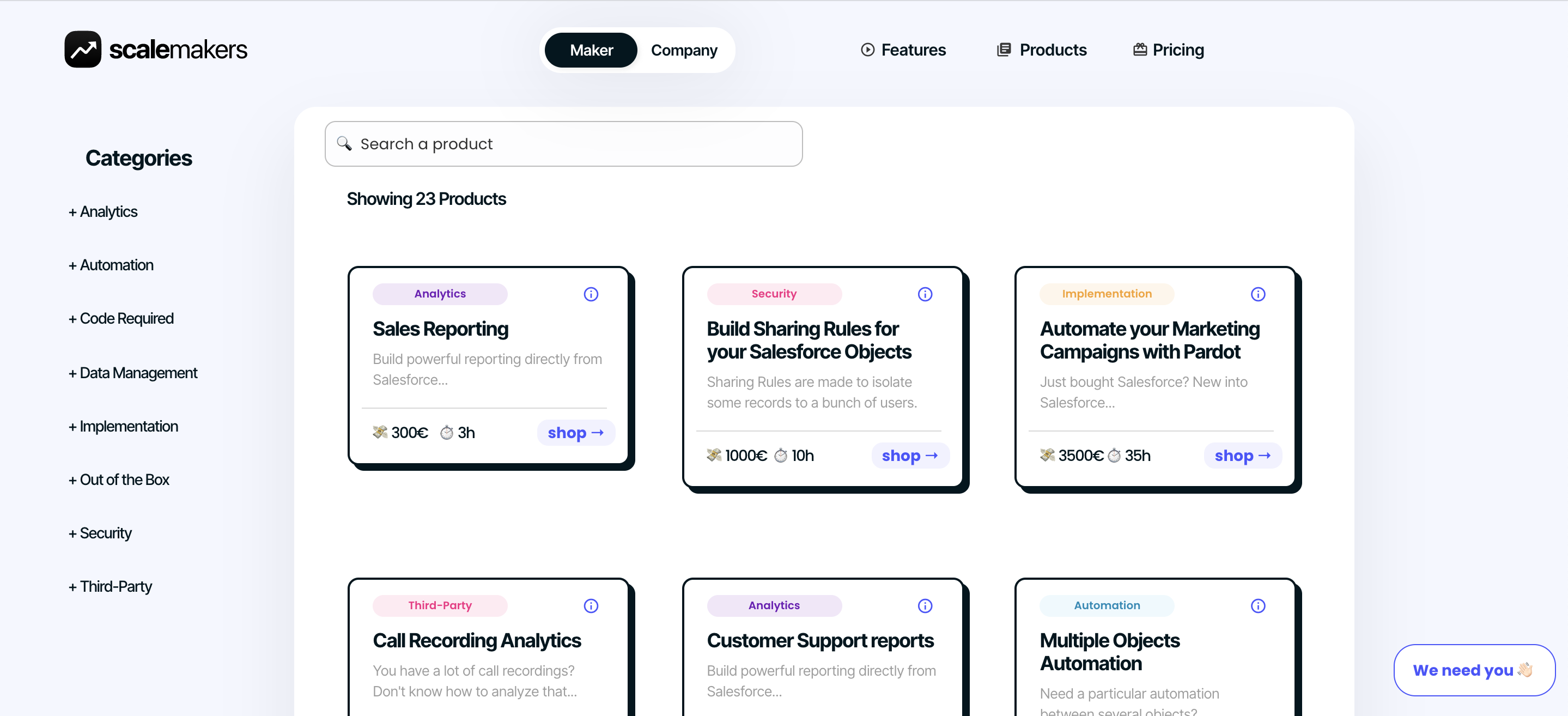Click shop on Sales Reporting card
This screenshot has height=716, width=1568.
click(x=575, y=433)
